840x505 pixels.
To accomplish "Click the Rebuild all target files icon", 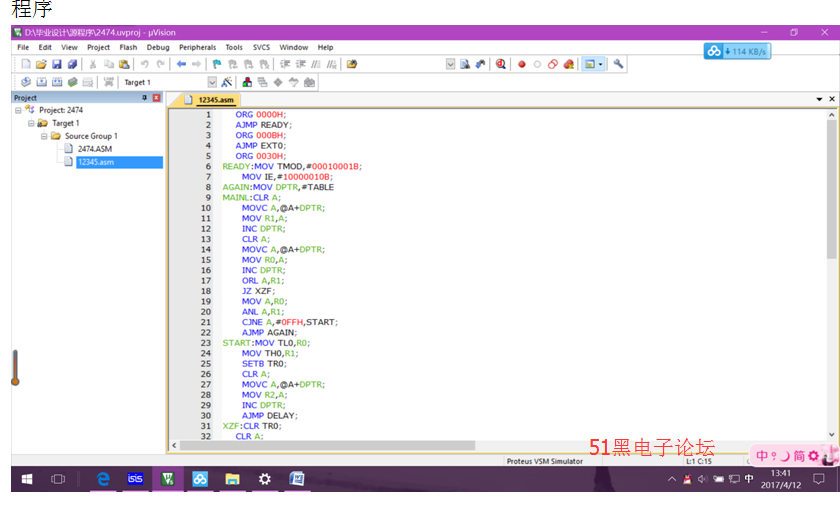I will (x=57, y=82).
